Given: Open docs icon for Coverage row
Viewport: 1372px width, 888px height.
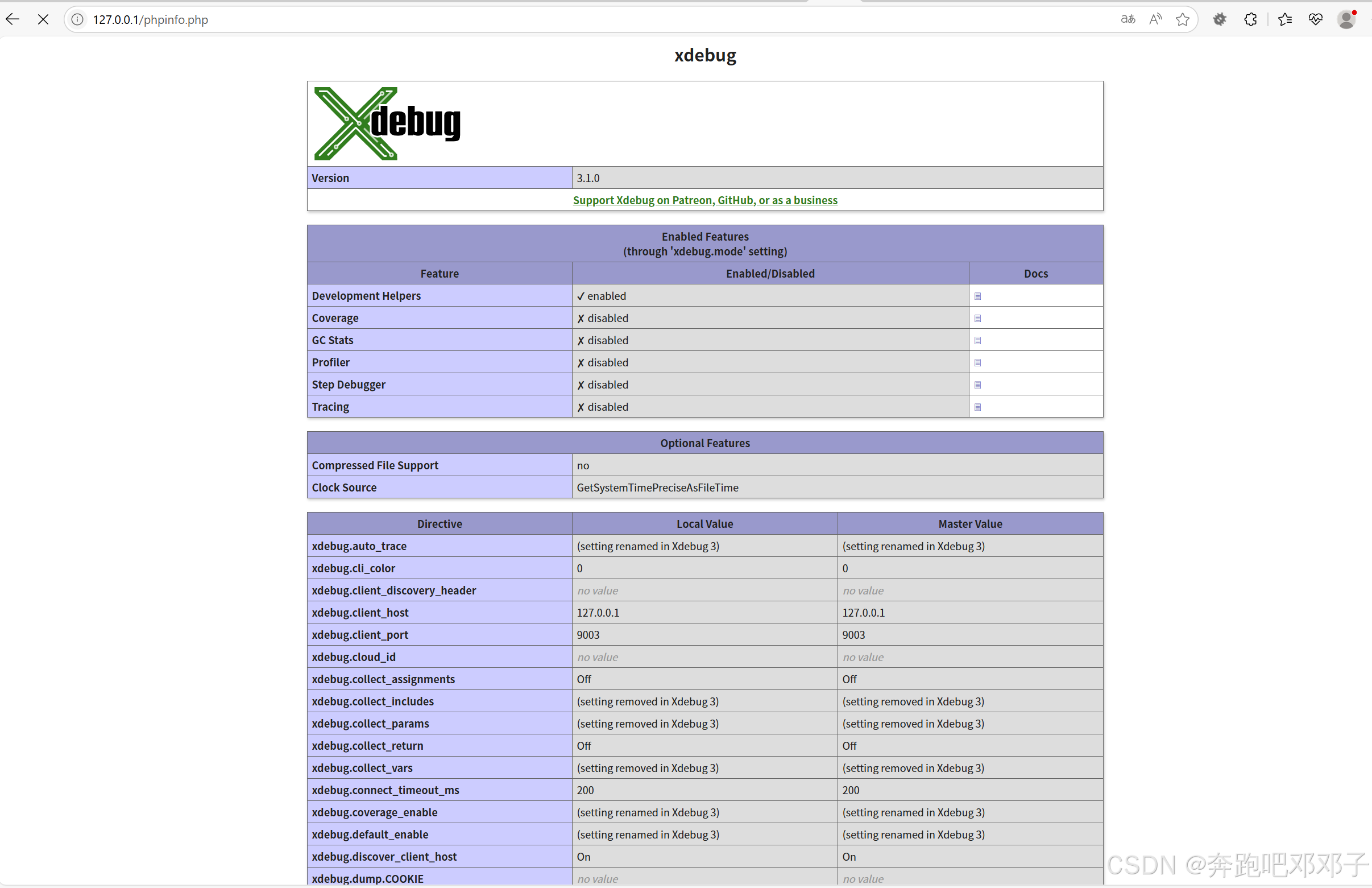Looking at the screenshot, I should (x=977, y=319).
